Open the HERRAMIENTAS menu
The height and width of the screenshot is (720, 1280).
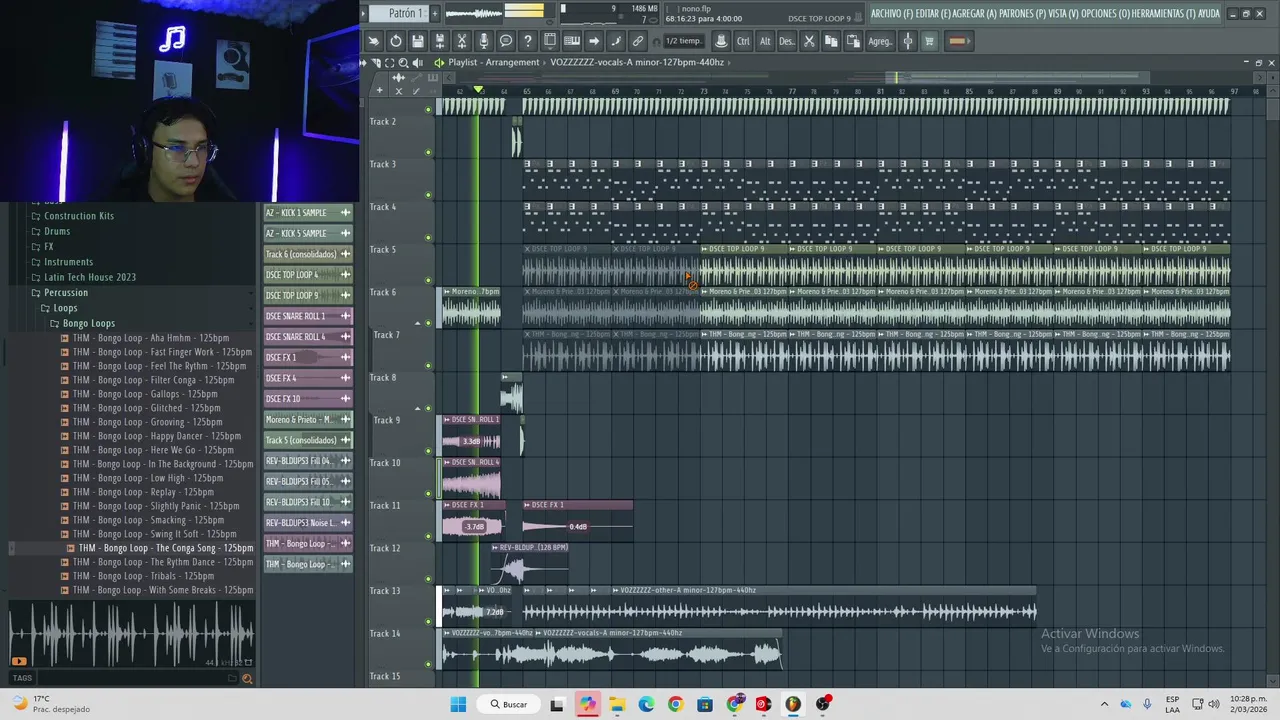(1163, 13)
